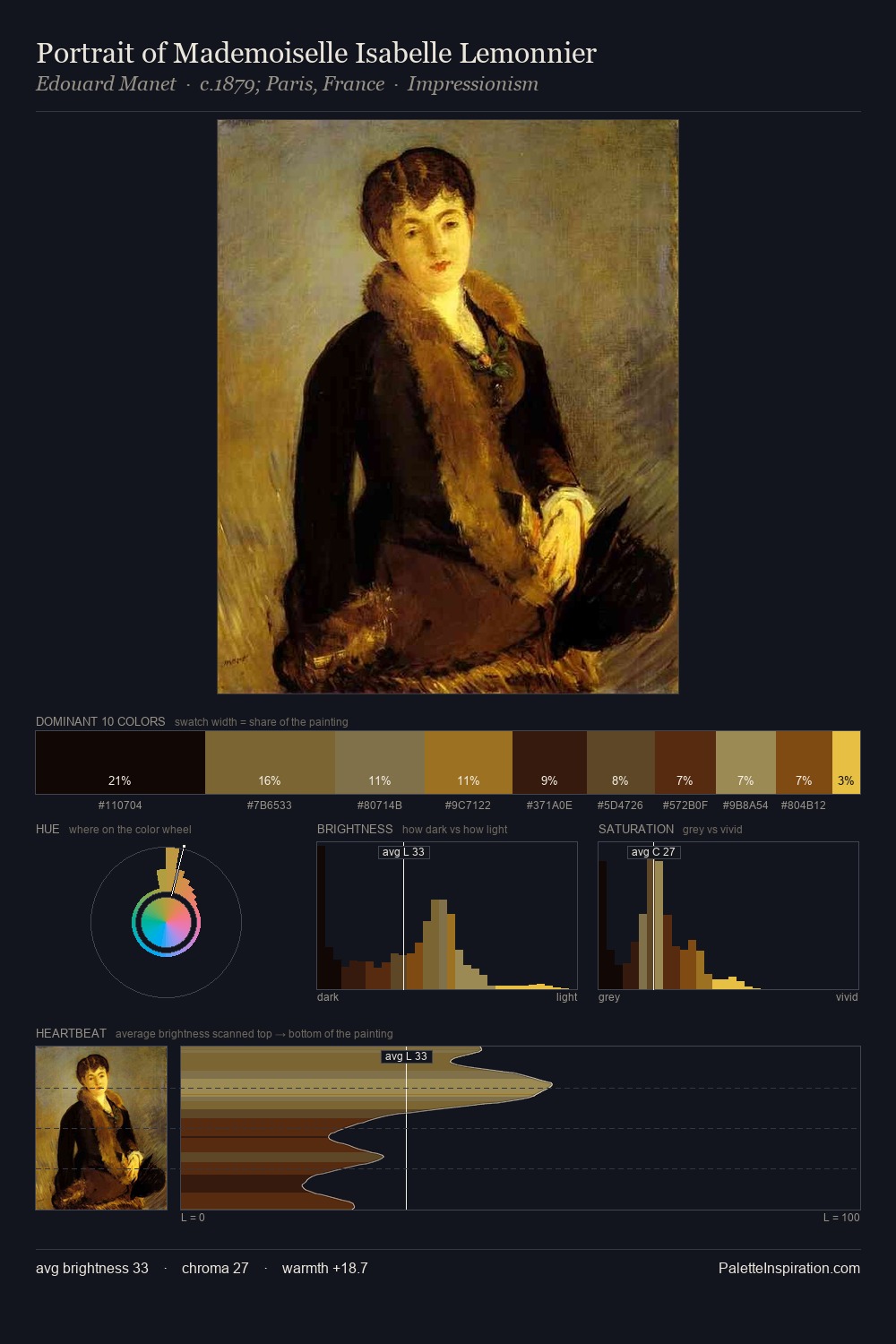Click the 'HUE' section heading

coord(47,829)
